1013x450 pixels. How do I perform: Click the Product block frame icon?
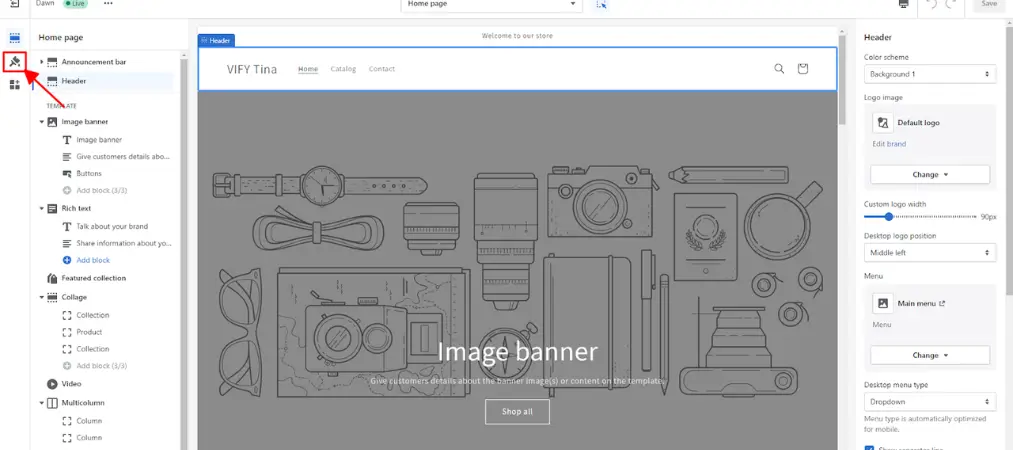click(x=67, y=332)
